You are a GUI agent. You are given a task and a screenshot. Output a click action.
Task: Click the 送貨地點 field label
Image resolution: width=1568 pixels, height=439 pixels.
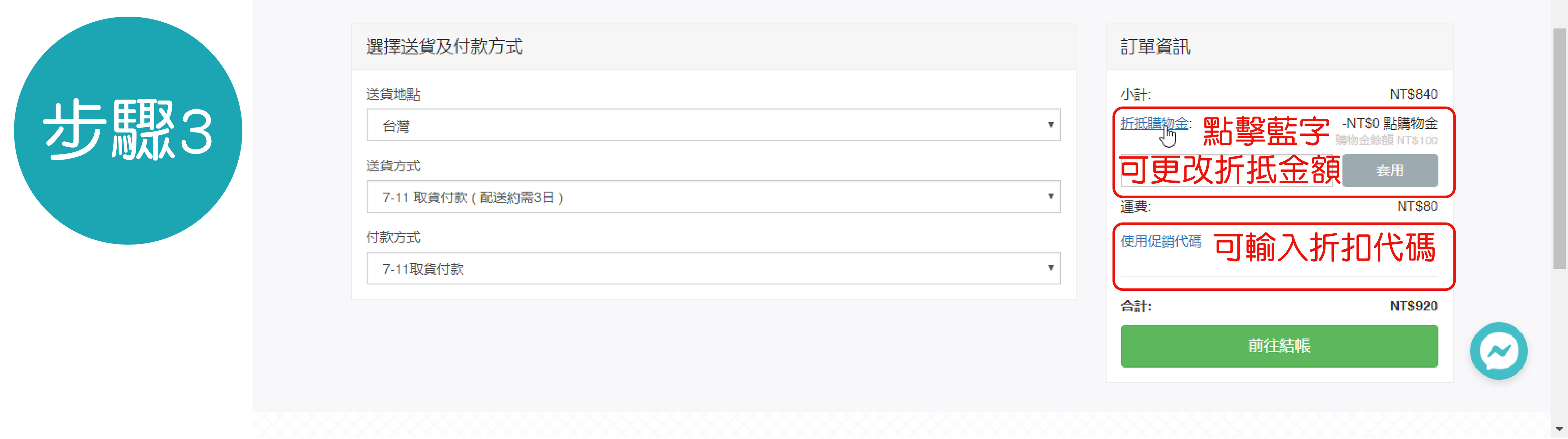pyautogui.click(x=393, y=95)
